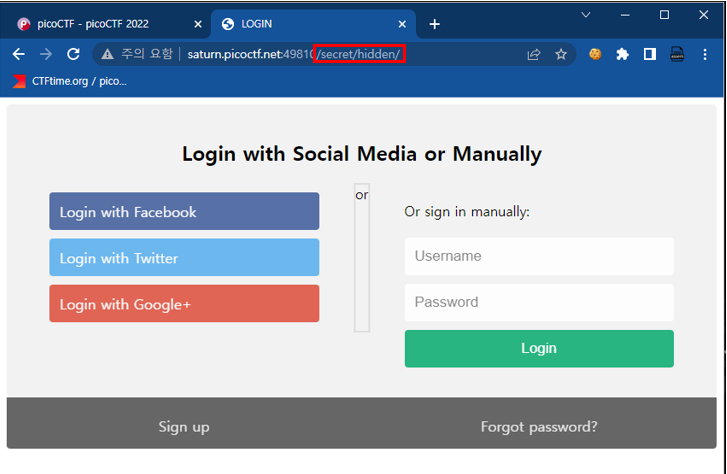Click the profile avatar icon in toolbar
Screen dimensions: 727x474
click(x=677, y=54)
